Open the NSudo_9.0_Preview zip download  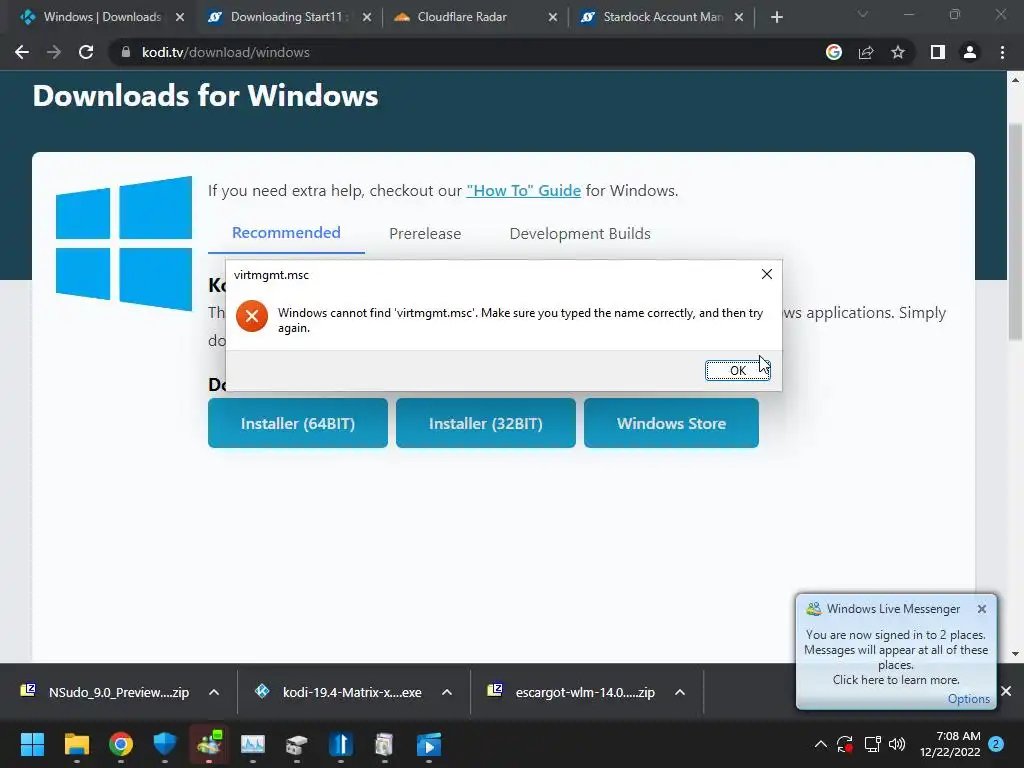(x=105, y=692)
